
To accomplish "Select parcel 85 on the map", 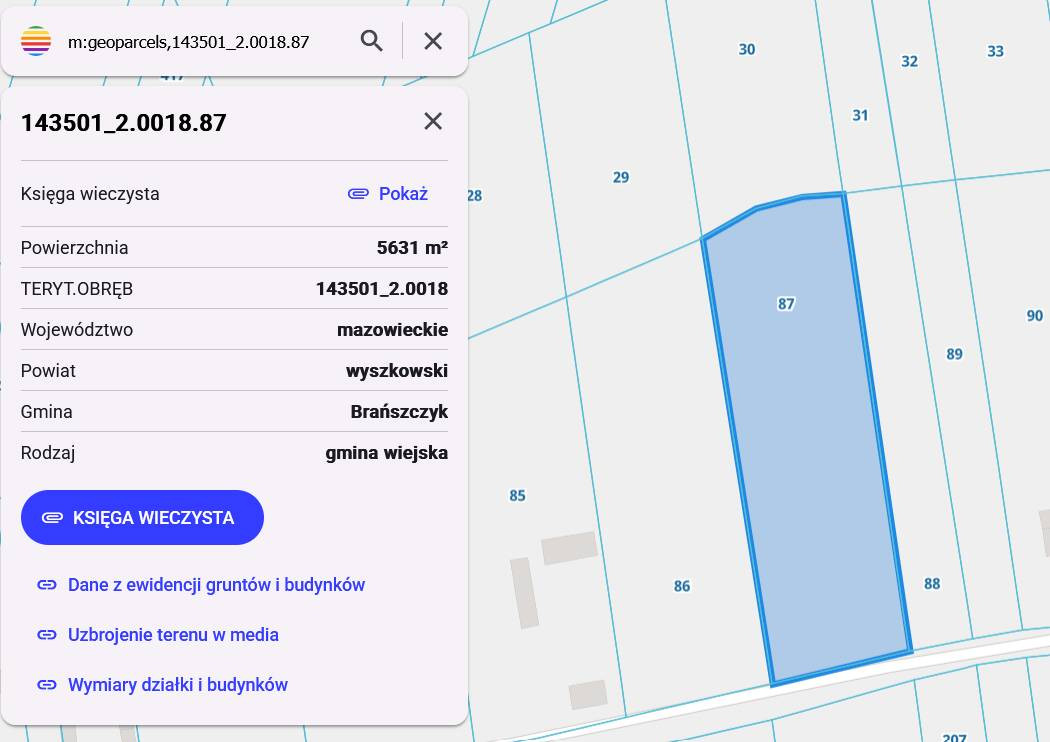I will 517,496.
